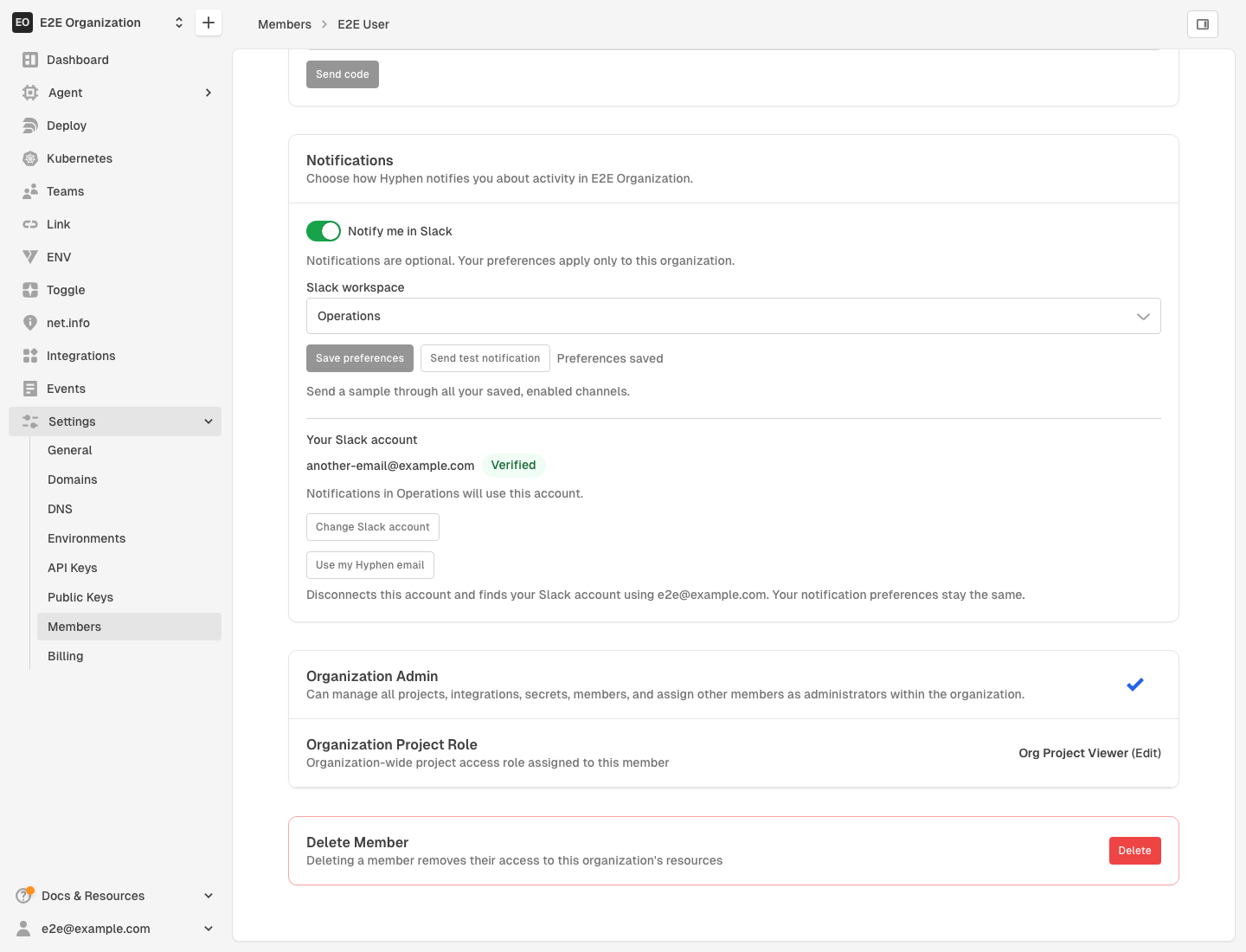Click the Toggle feature icon
Image resolution: width=1246 pixels, height=952 pixels.
pos(30,290)
